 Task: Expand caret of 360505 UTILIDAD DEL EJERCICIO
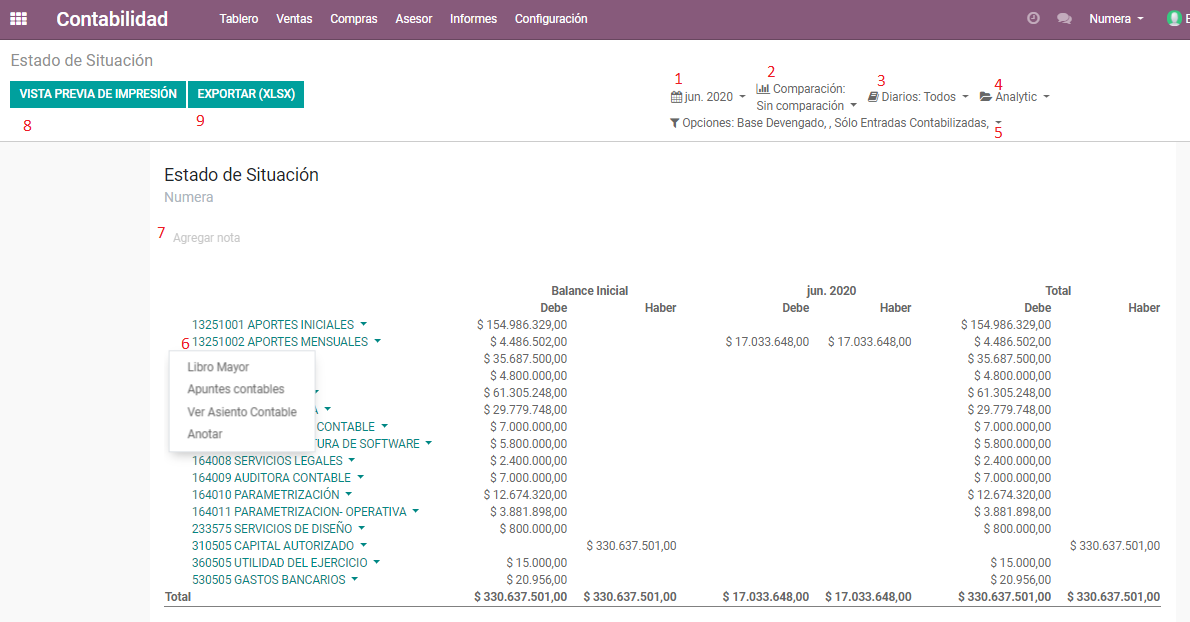point(376,563)
